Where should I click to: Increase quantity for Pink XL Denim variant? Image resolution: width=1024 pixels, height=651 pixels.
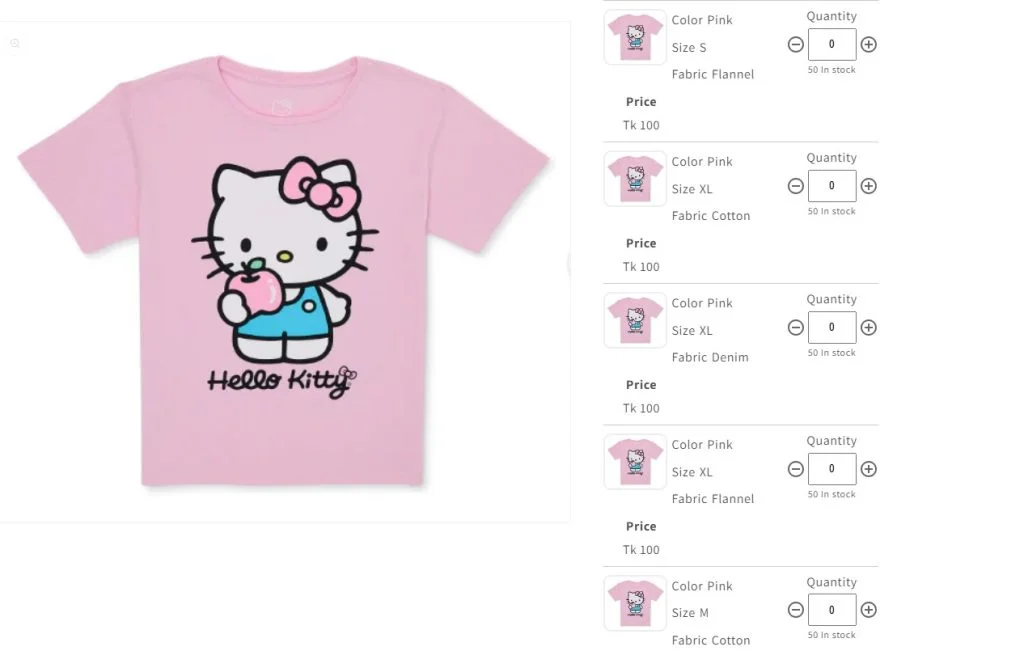[x=868, y=328]
